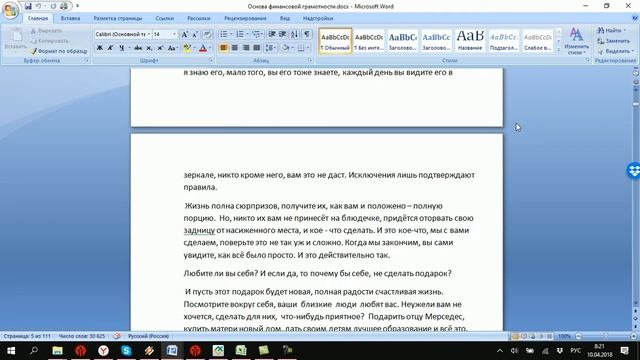Apply the Название style
The width and height of the screenshot is (640, 360).
click(x=470, y=41)
